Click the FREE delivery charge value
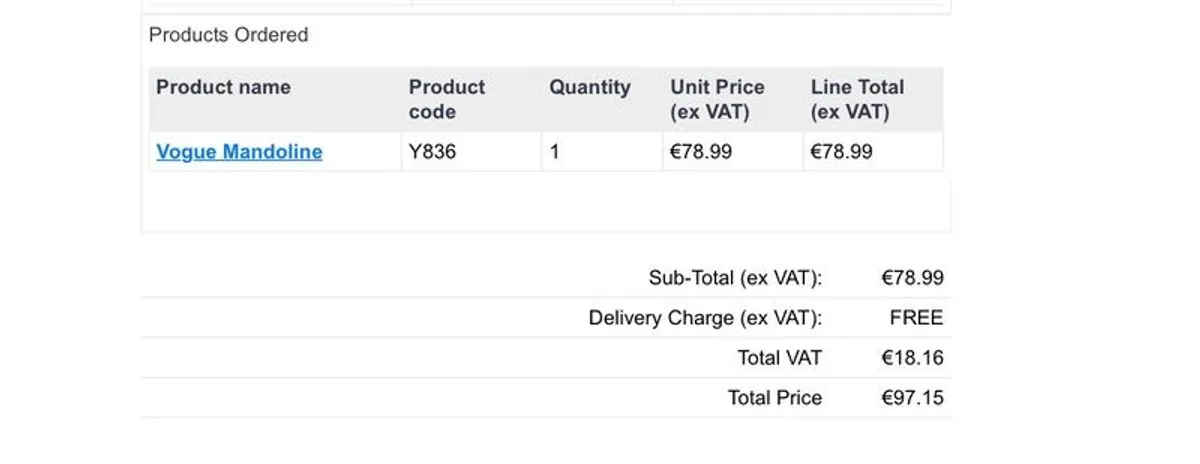 [x=916, y=318]
